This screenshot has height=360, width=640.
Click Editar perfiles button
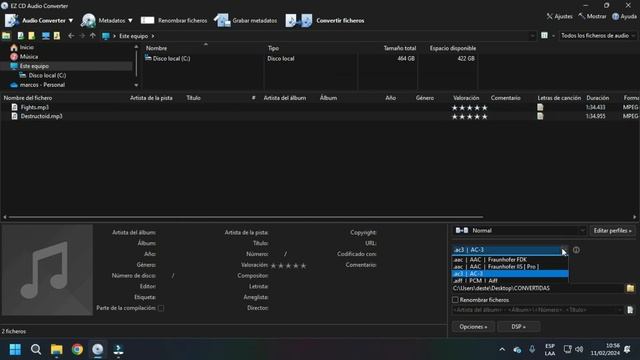coord(612,231)
